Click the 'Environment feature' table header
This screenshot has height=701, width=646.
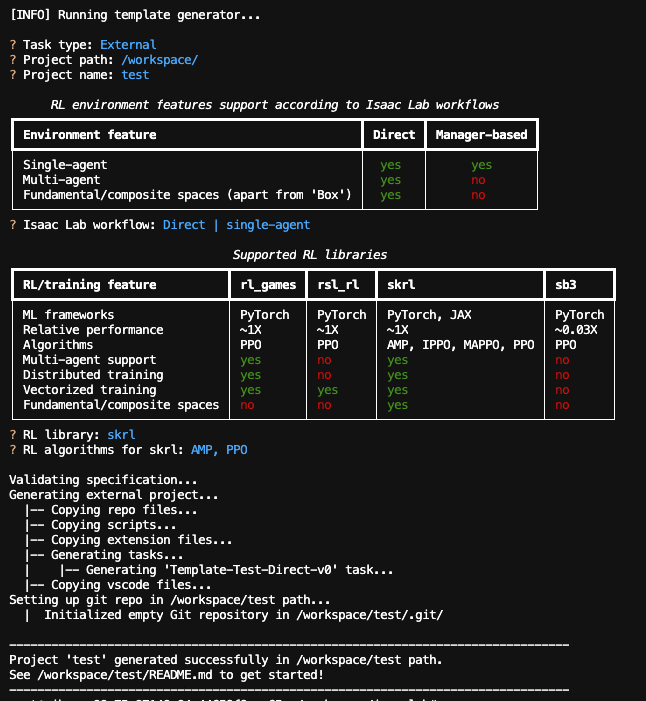pyautogui.click(x=90, y=135)
